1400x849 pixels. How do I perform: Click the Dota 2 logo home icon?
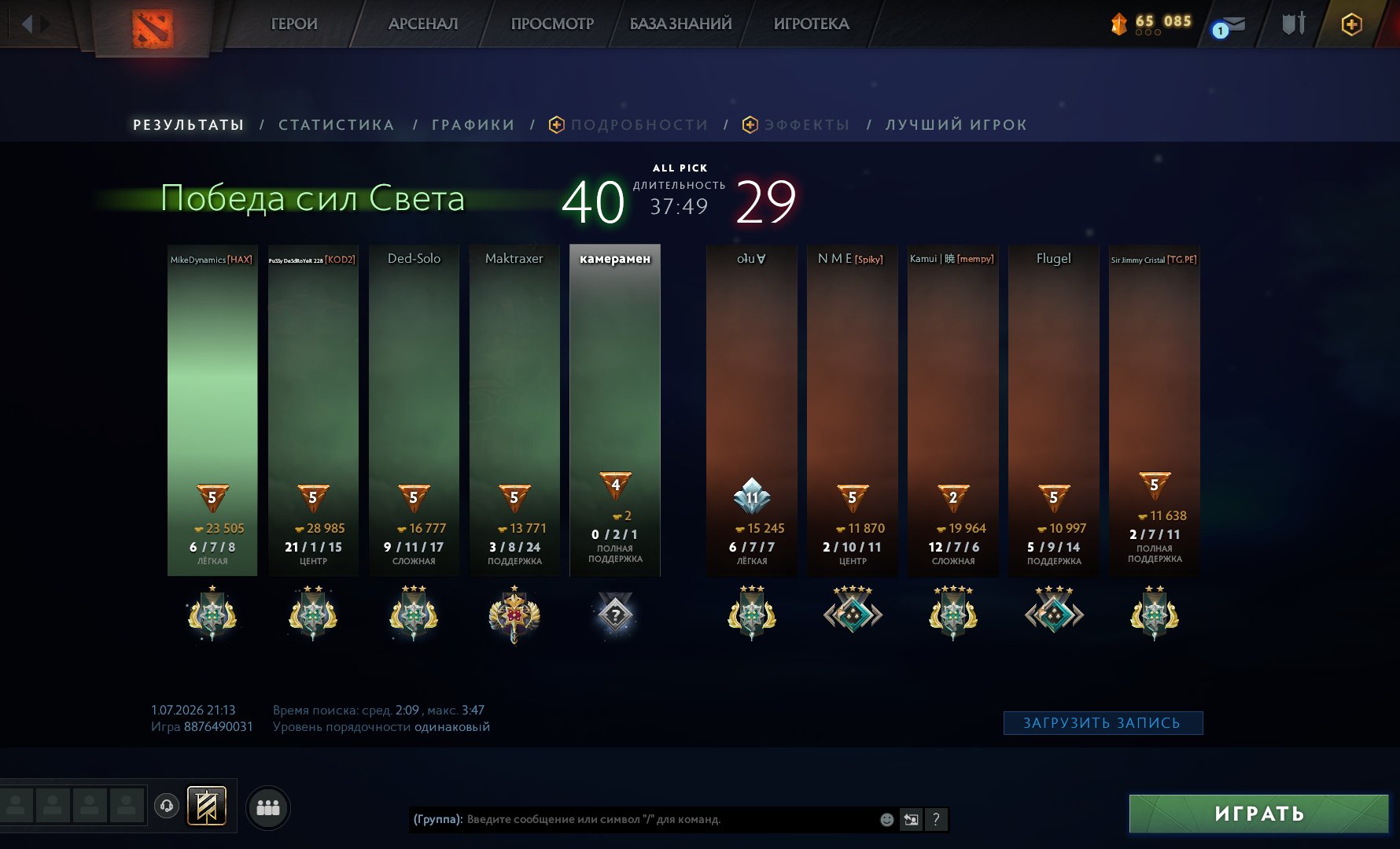coord(153,28)
